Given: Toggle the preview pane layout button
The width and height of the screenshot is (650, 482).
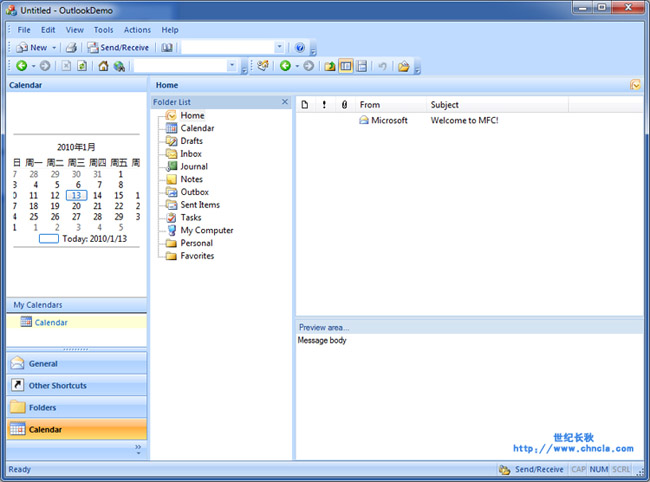Looking at the screenshot, I should point(346,66).
